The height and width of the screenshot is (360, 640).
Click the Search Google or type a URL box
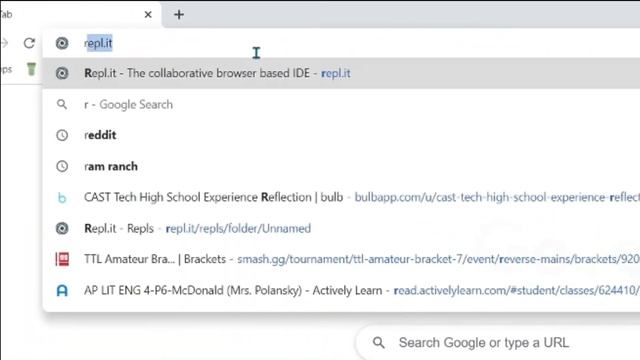[x=498, y=342]
